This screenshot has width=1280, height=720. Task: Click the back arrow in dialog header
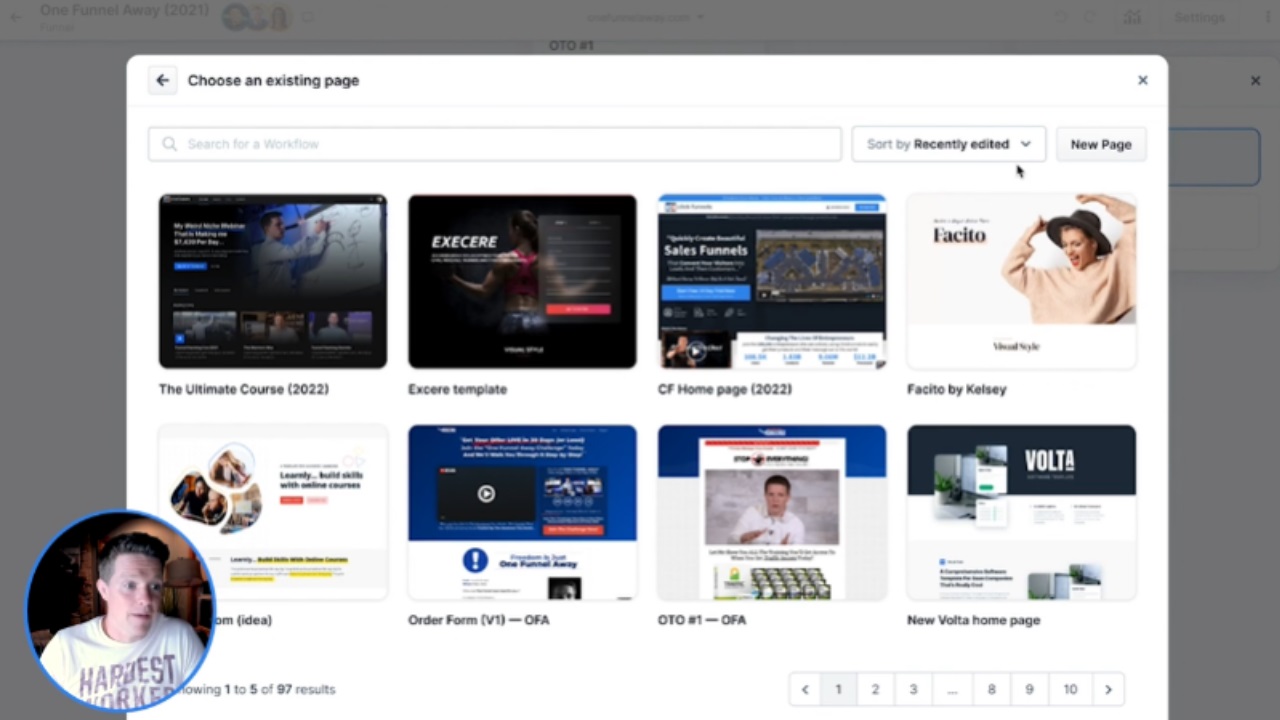point(162,80)
